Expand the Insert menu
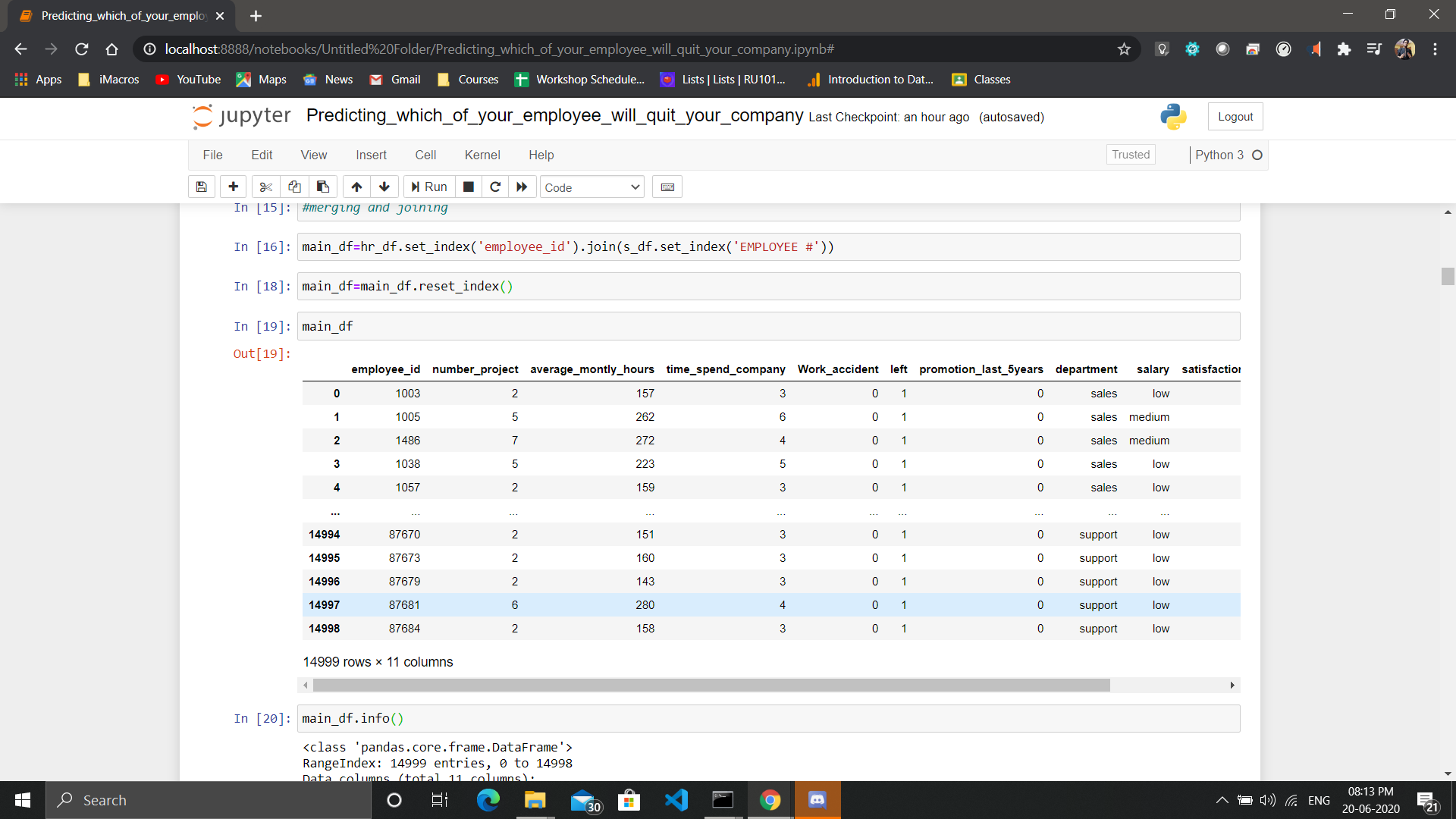The width and height of the screenshot is (1456, 819). tap(371, 155)
